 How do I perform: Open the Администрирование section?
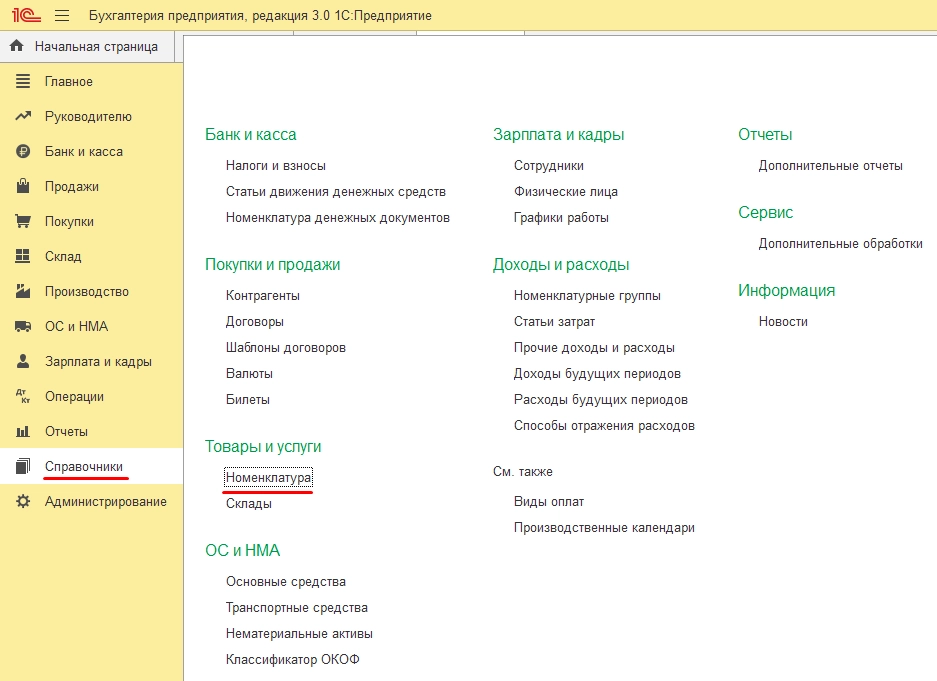pos(106,502)
